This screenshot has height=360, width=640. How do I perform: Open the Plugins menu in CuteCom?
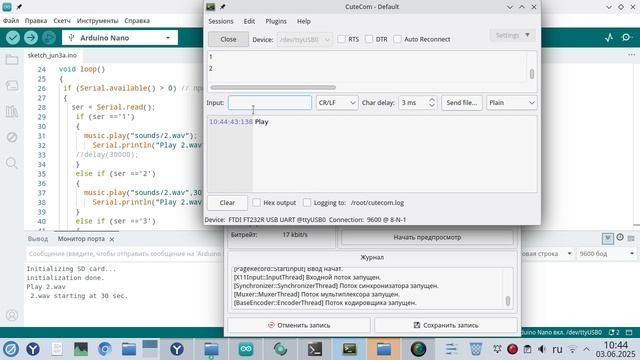click(276, 21)
